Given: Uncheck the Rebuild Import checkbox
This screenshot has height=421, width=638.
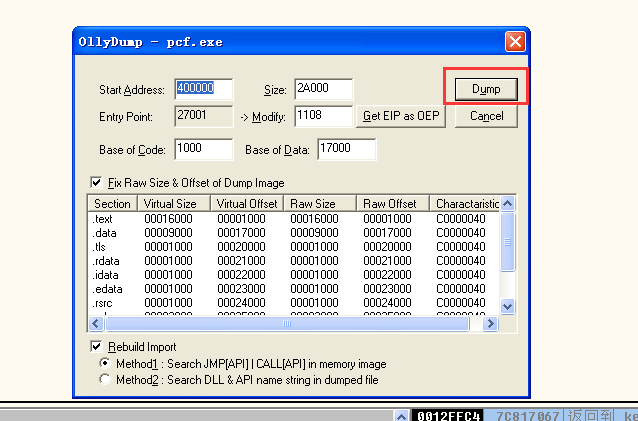Looking at the screenshot, I should pyautogui.click(x=97, y=347).
